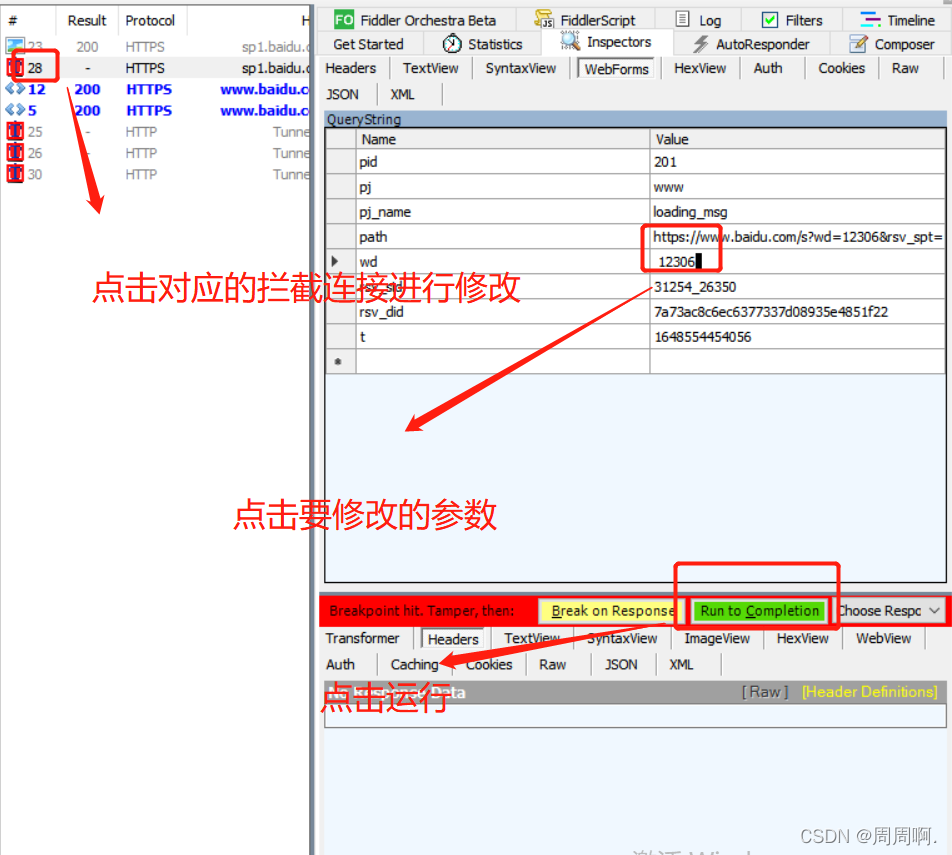Open the request XML tab
Screen dimensions: 952x855
402,94
